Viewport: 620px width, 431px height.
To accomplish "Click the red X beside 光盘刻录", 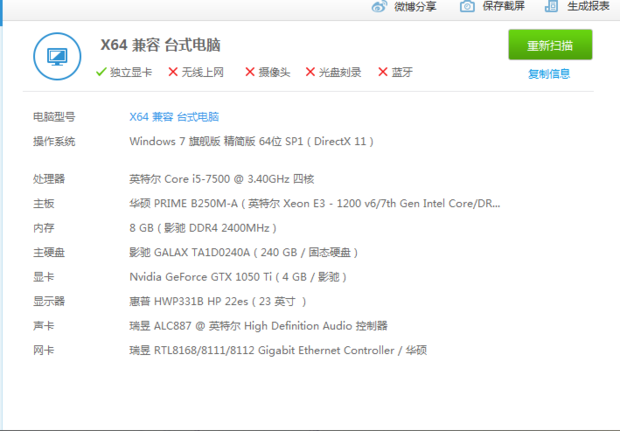I will tap(310, 72).
